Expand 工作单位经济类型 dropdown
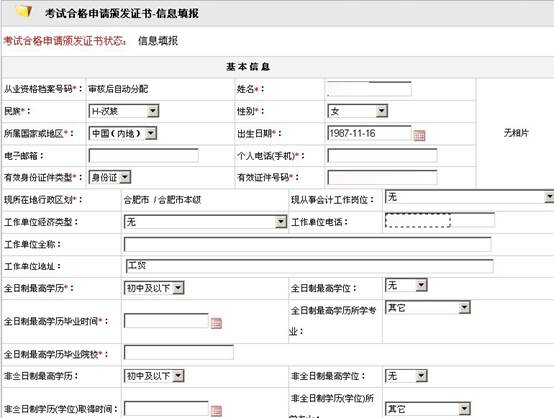 (x=205, y=222)
